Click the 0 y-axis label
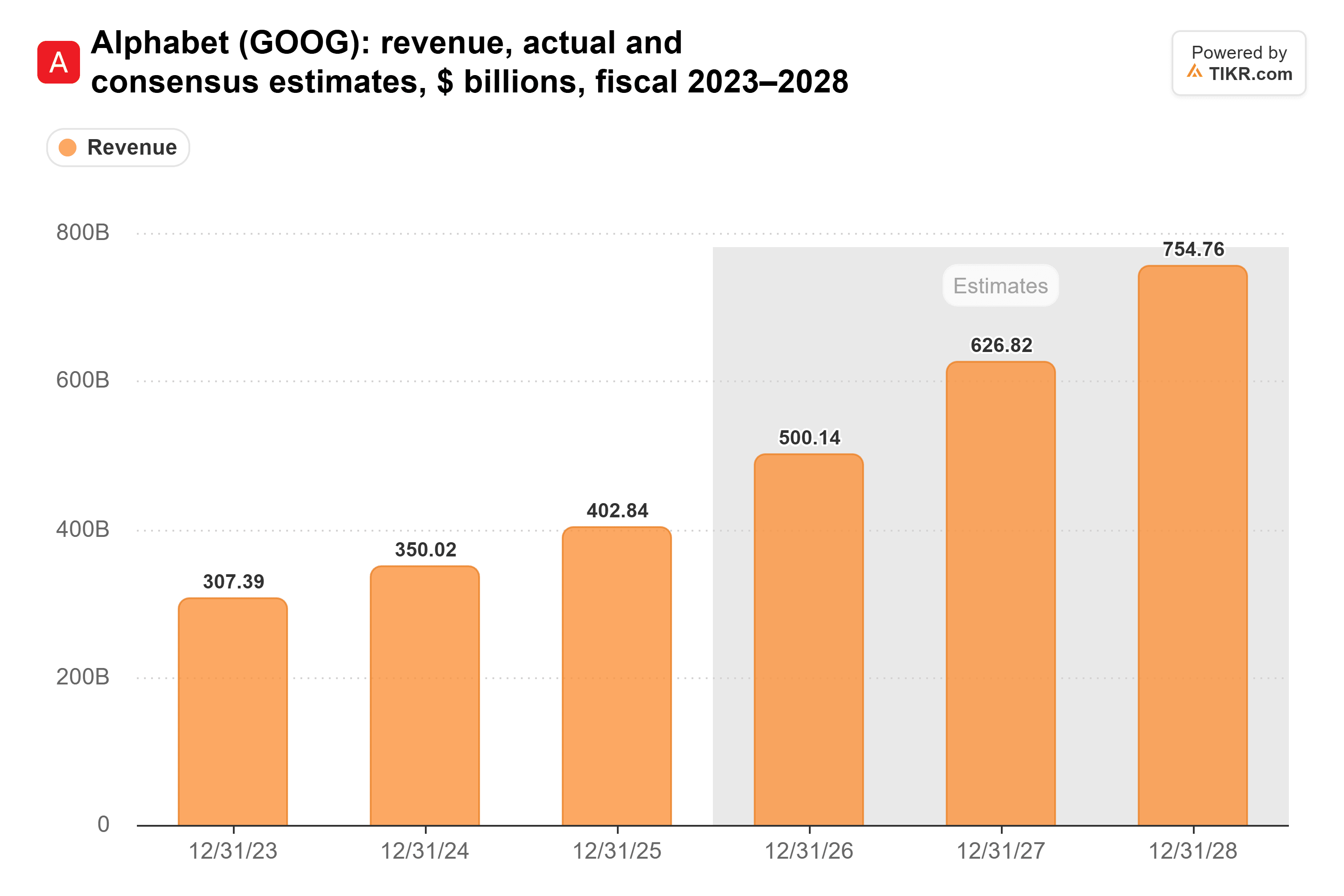 coord(104,824)
